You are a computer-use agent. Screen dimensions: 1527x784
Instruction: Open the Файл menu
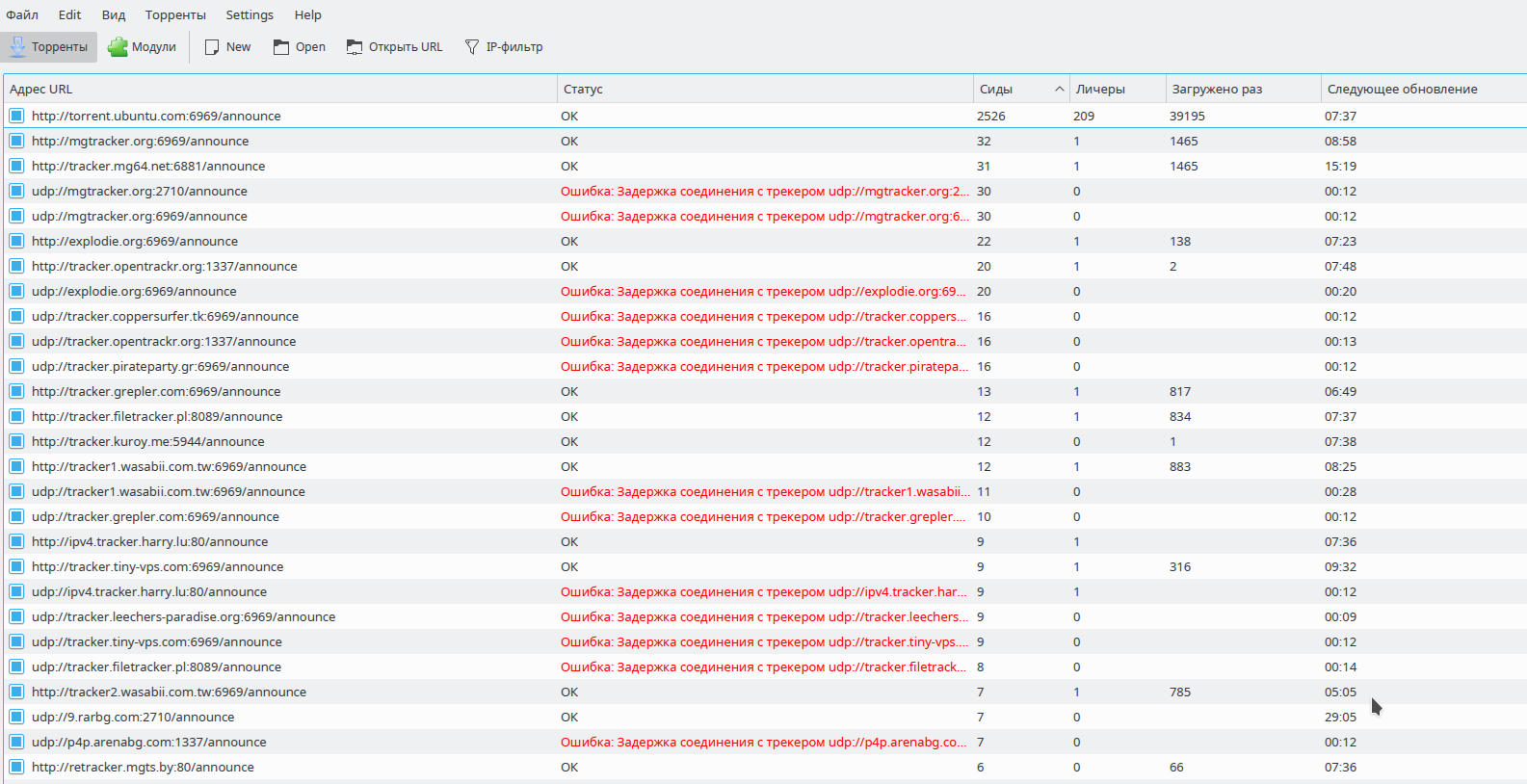(22, 14)
